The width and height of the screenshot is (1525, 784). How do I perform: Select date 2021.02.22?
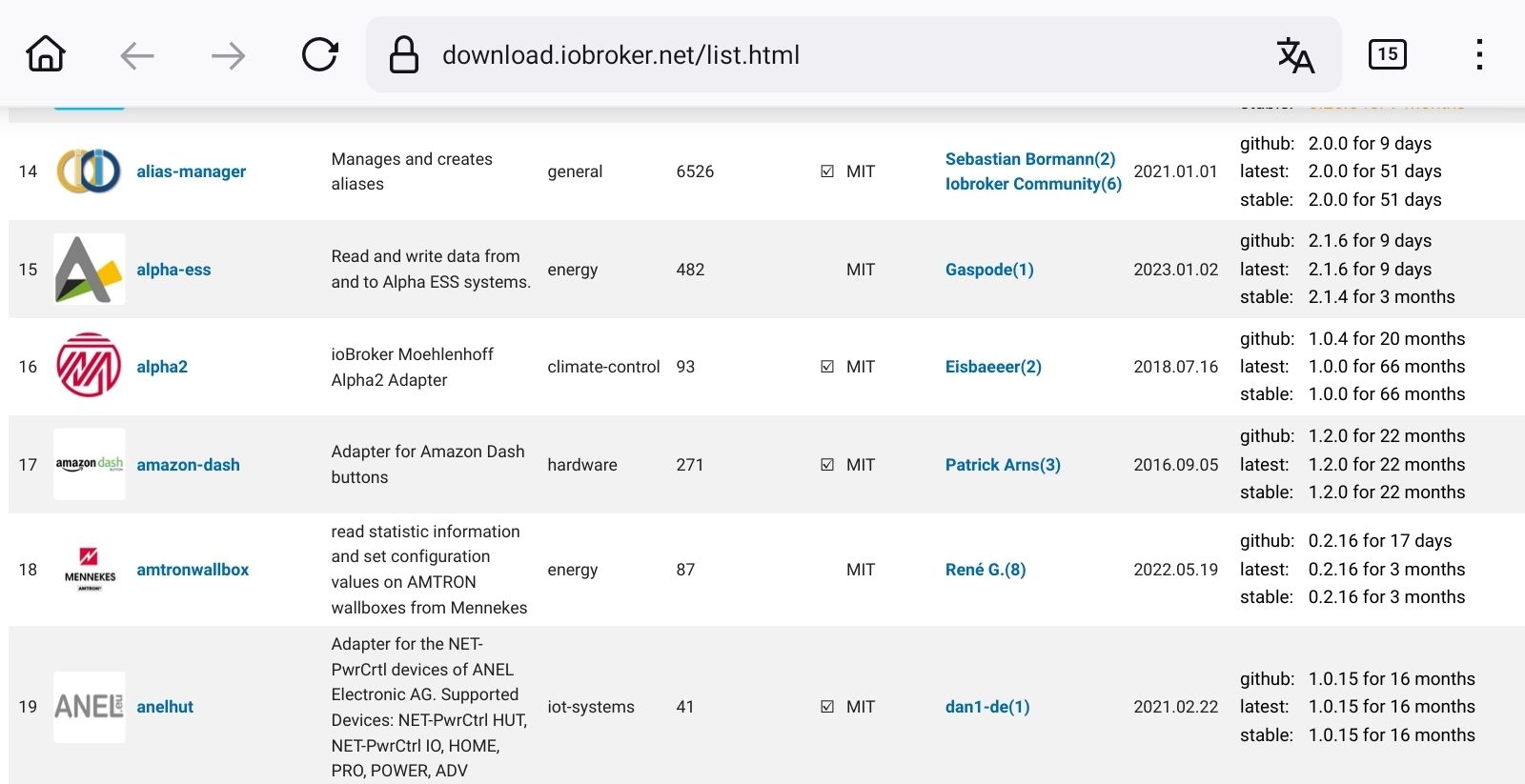point(1175,707)
